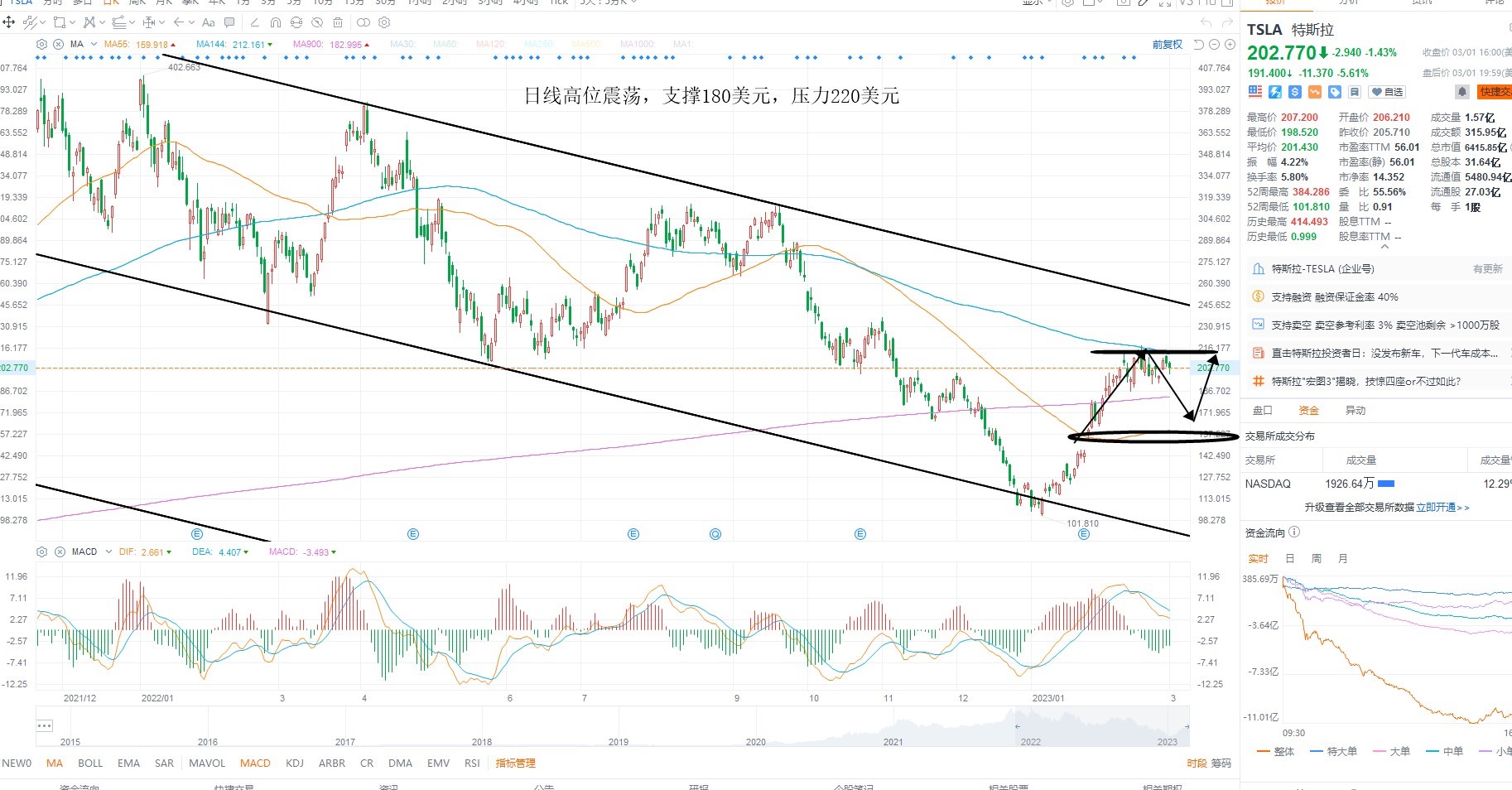
Task: Expand the MACD indicator dropdown
Action: 108,552
